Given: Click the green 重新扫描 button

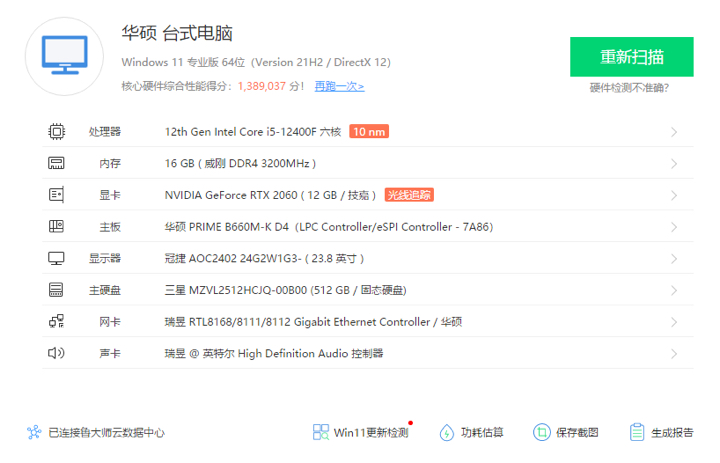Looking at the screenshot, I should [x=631, y=57].
